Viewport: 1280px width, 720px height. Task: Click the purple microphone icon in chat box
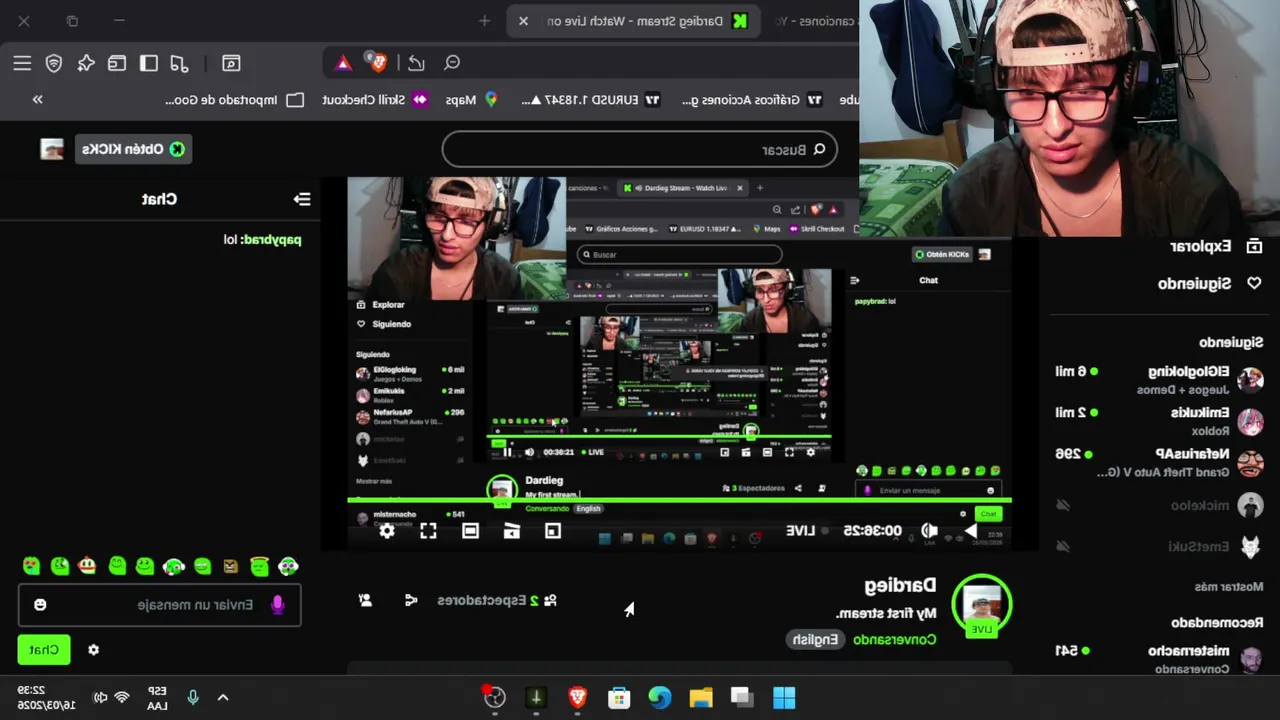tap(278, 605)
